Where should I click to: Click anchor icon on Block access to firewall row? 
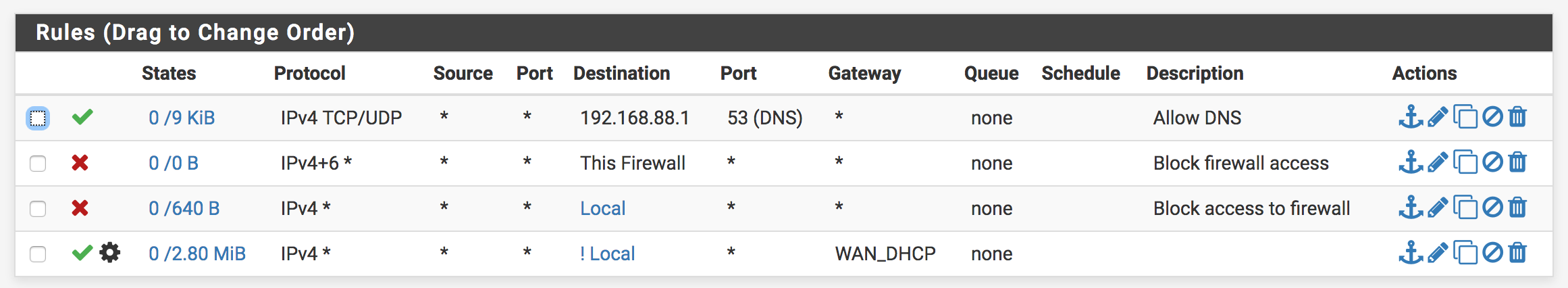pos(1410,208)
